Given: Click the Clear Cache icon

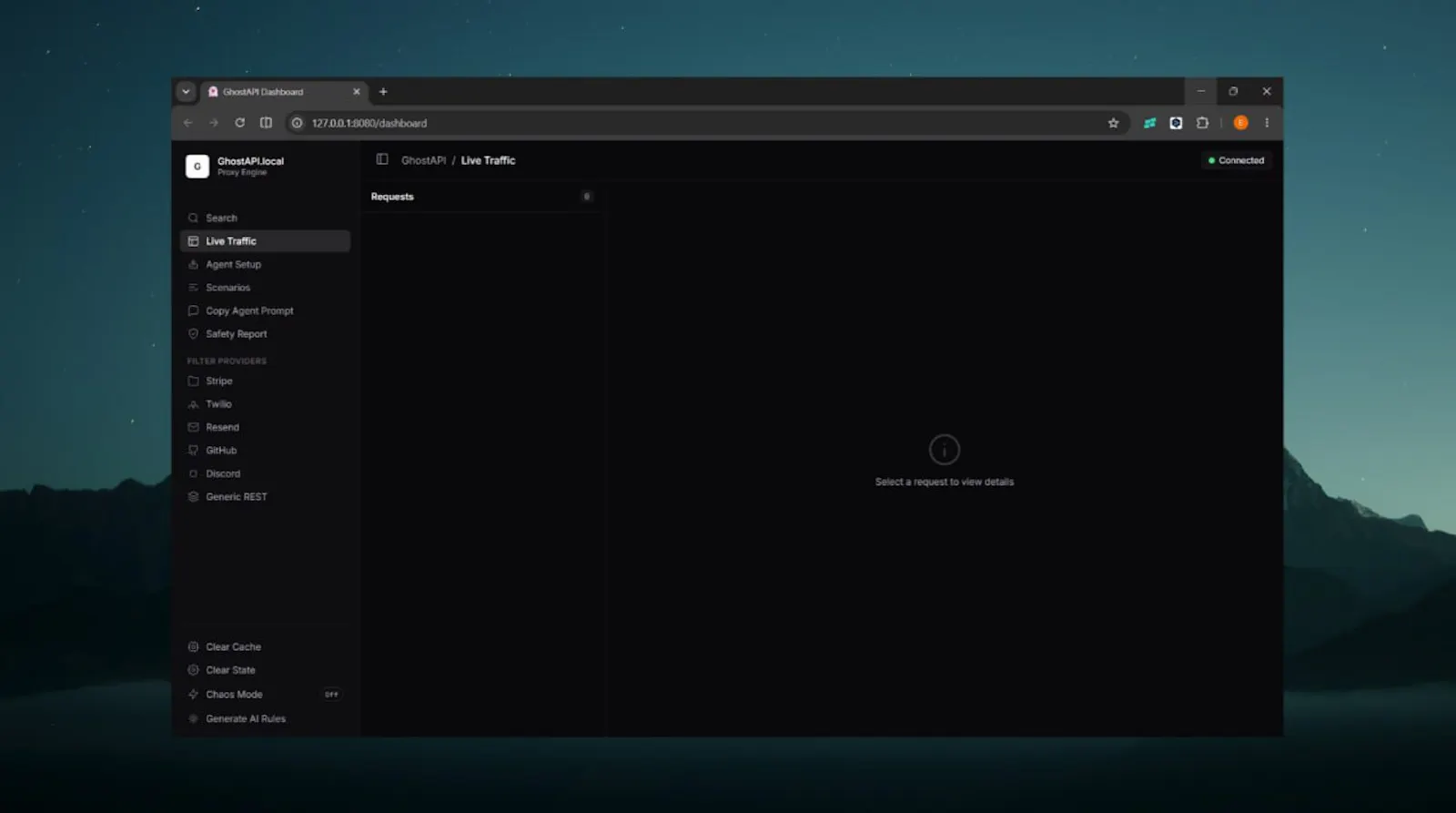Looking at the screenshot, I should pyautogui.click(x=193, y=646).
